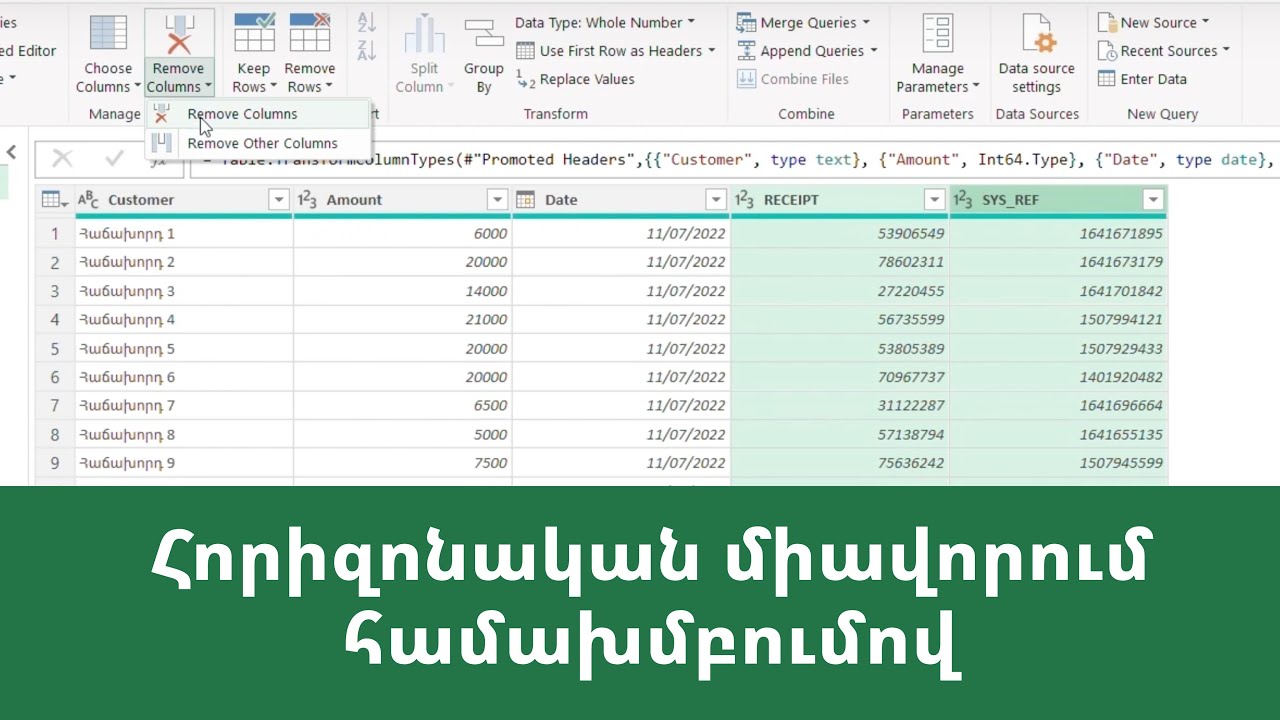Change Customer column data type icon

89,200
